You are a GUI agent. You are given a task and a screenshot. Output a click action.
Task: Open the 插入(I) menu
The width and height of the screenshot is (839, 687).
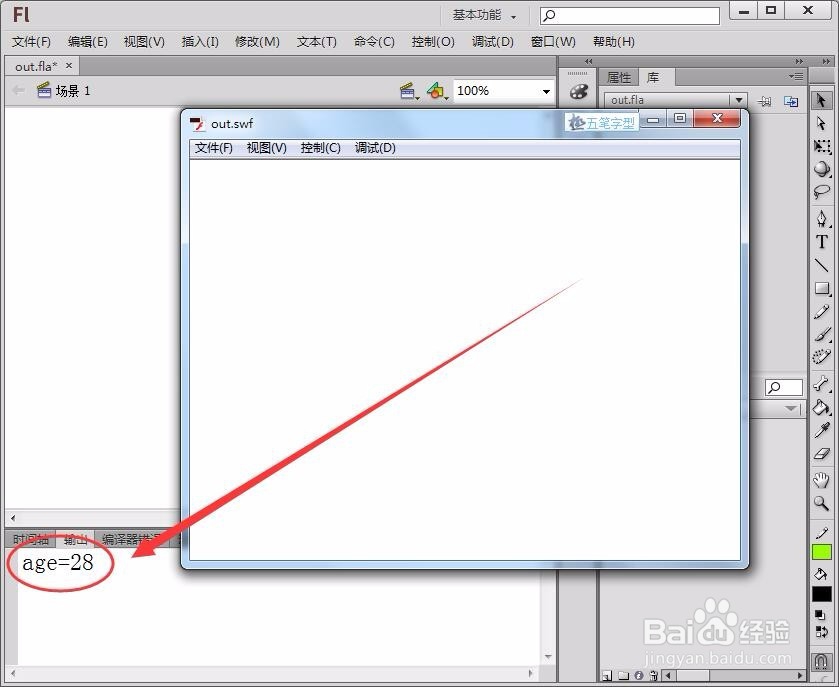coord(200,42)
